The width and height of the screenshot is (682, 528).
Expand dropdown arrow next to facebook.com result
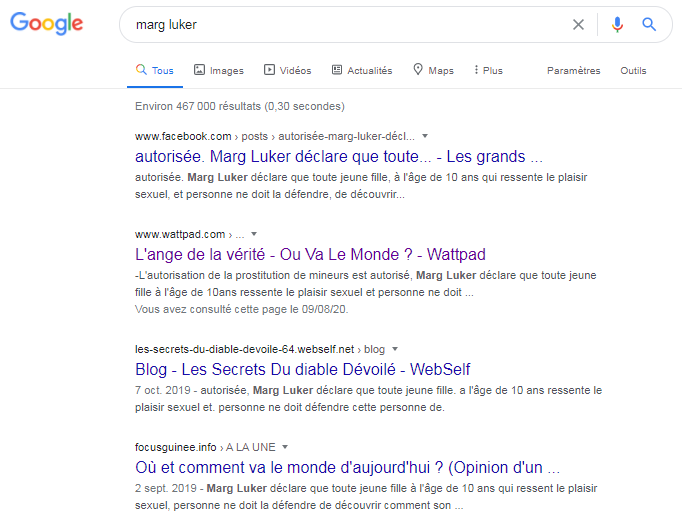[425, 136]
